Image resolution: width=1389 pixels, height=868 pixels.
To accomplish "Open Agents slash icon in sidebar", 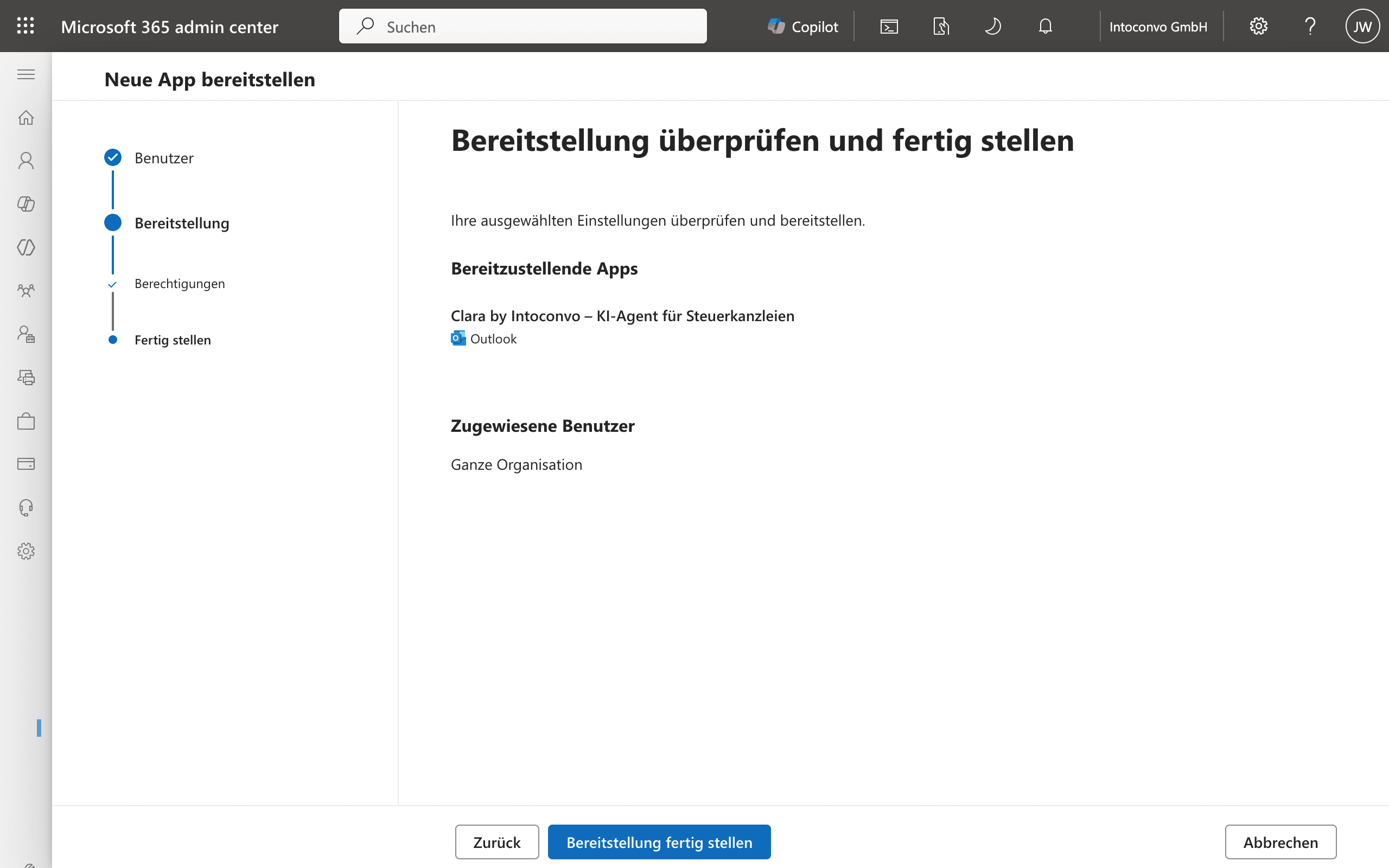I will pos(26,247).
